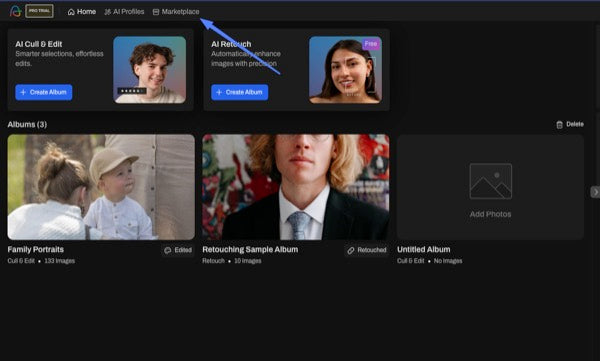Open the Retouching Sample Album thumbnail
This screenshot has width=600, height=361.
click(296, 187)
